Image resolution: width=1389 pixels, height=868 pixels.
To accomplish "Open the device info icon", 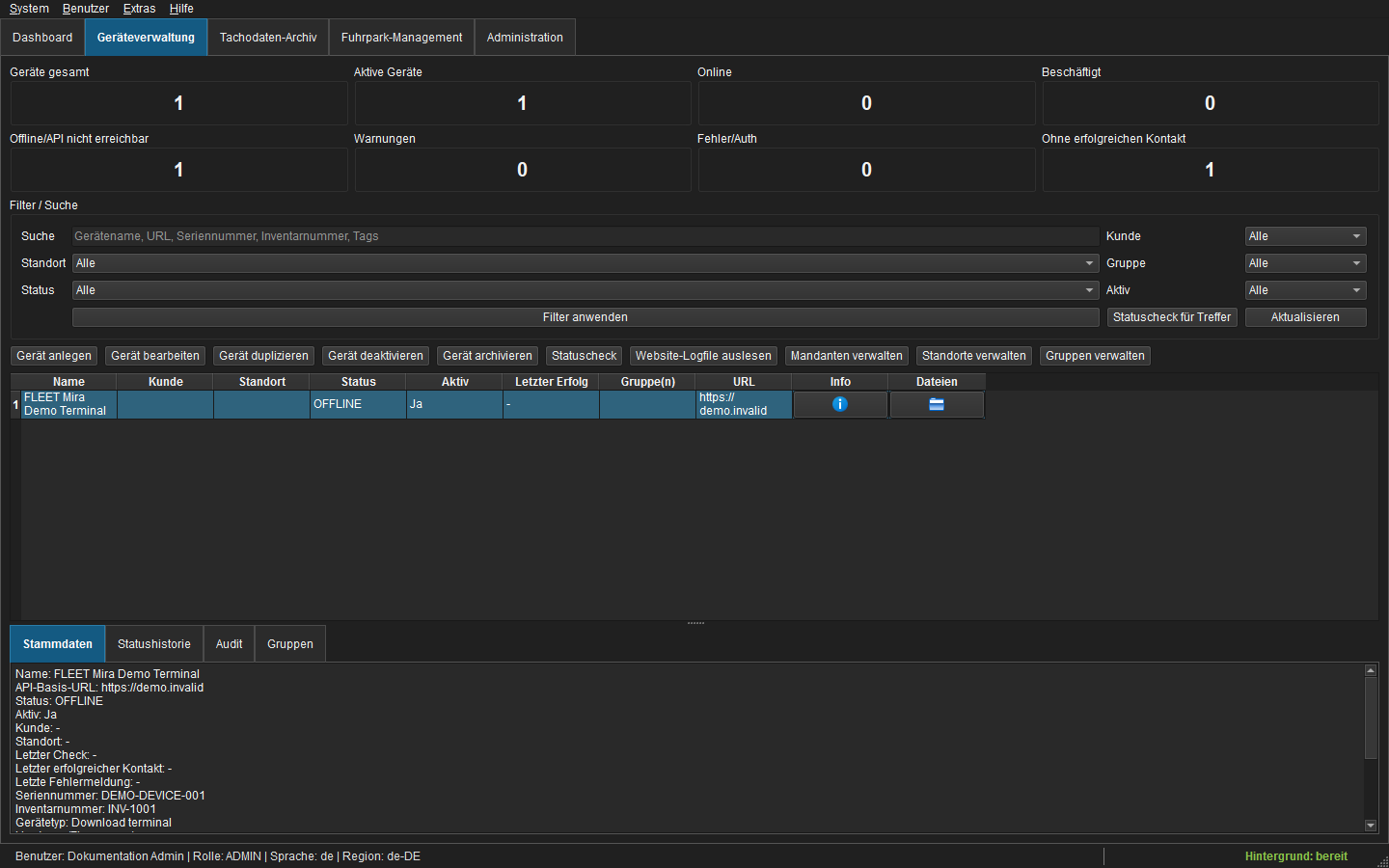I will (x=840, y=404).
